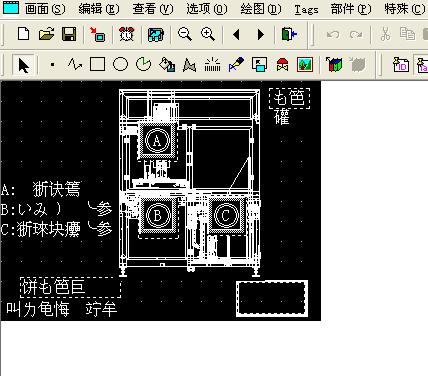The width and height of the screenshot is (428, 376).
Task: Open the Tags menu
Action: click(x=306, y=9)
